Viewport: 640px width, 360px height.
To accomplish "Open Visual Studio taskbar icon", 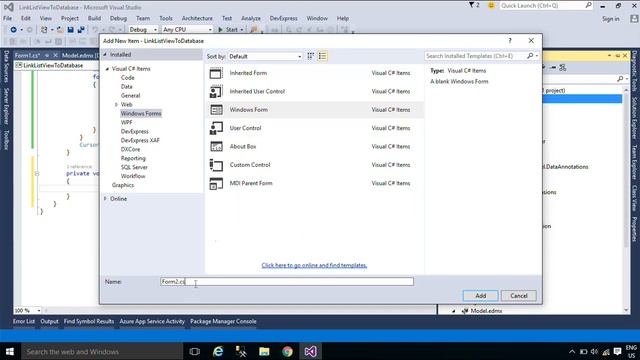I will 310,351.
